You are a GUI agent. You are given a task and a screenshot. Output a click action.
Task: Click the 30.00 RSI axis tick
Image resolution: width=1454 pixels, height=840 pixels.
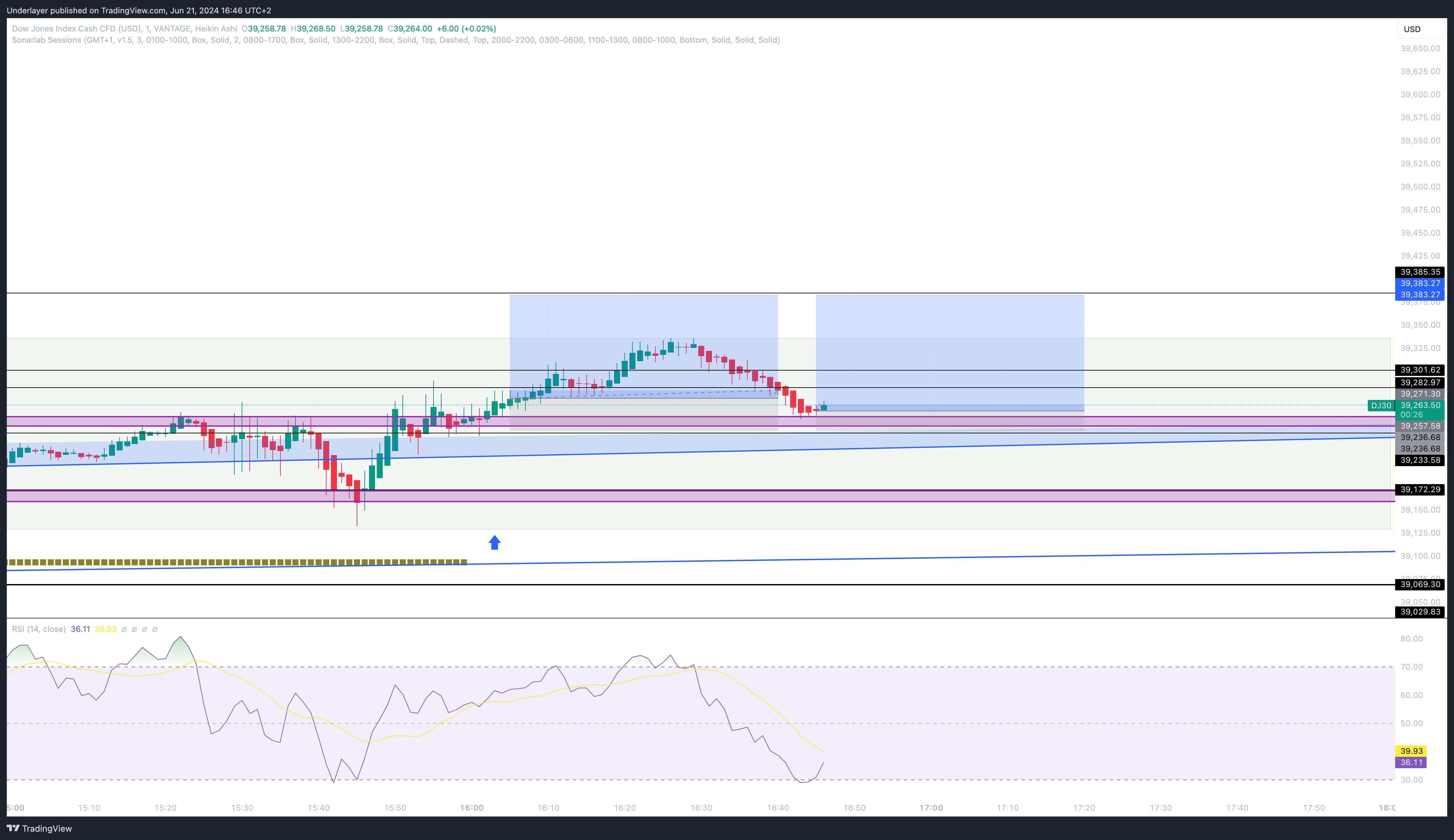[x=1411, y=780]
